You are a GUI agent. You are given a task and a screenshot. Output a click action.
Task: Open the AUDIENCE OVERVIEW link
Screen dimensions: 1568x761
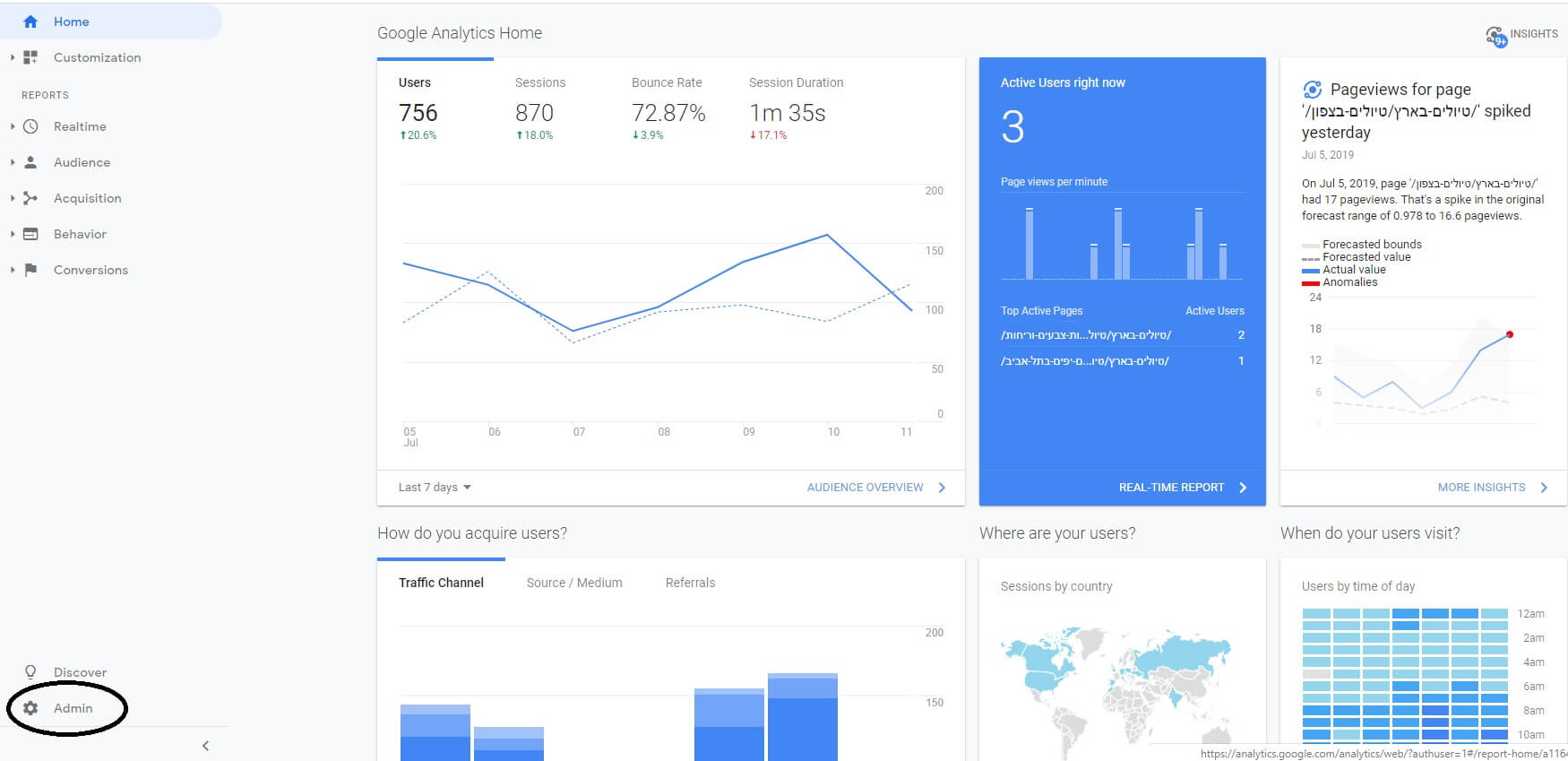point(865,488)
